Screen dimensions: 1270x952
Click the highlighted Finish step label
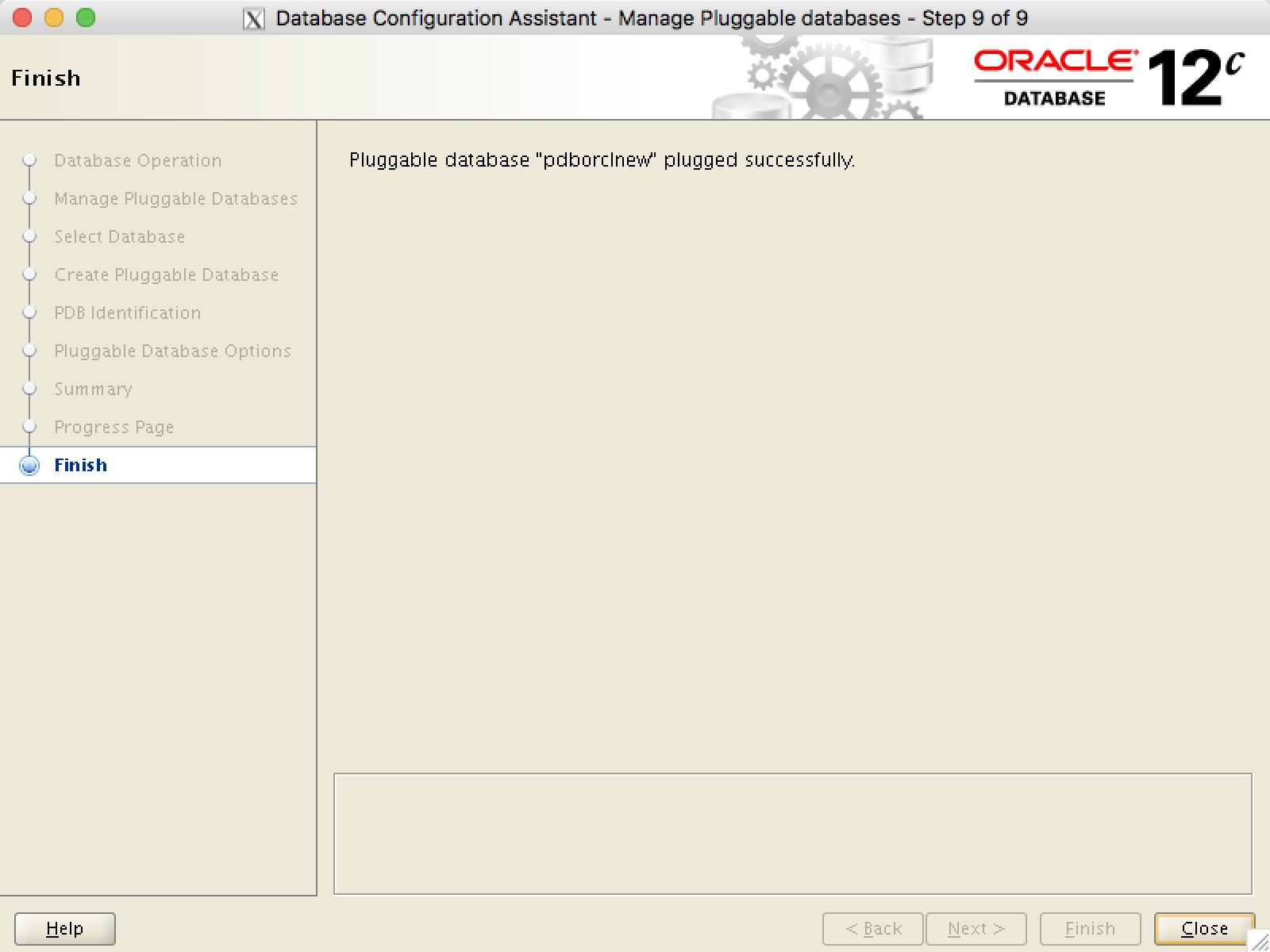(81, 464)
